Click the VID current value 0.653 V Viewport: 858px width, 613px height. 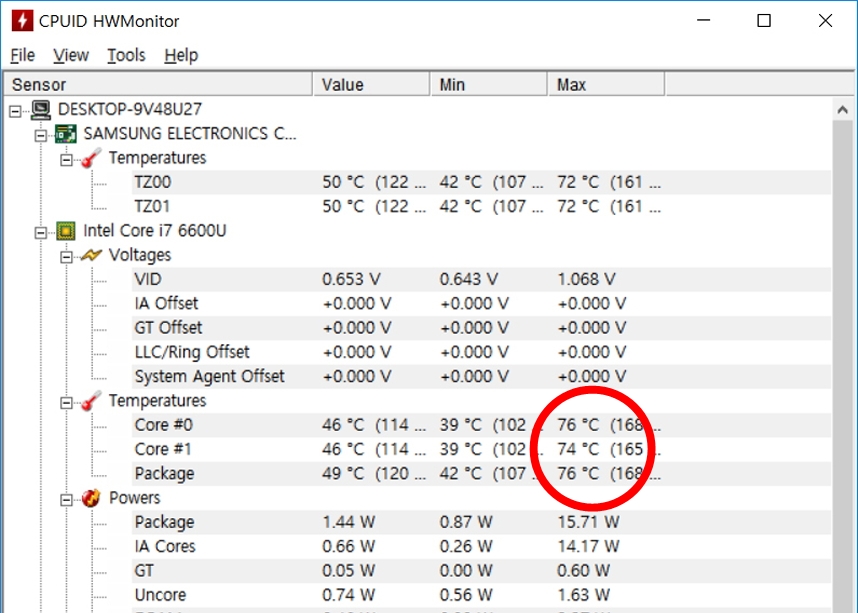point(351,280)
